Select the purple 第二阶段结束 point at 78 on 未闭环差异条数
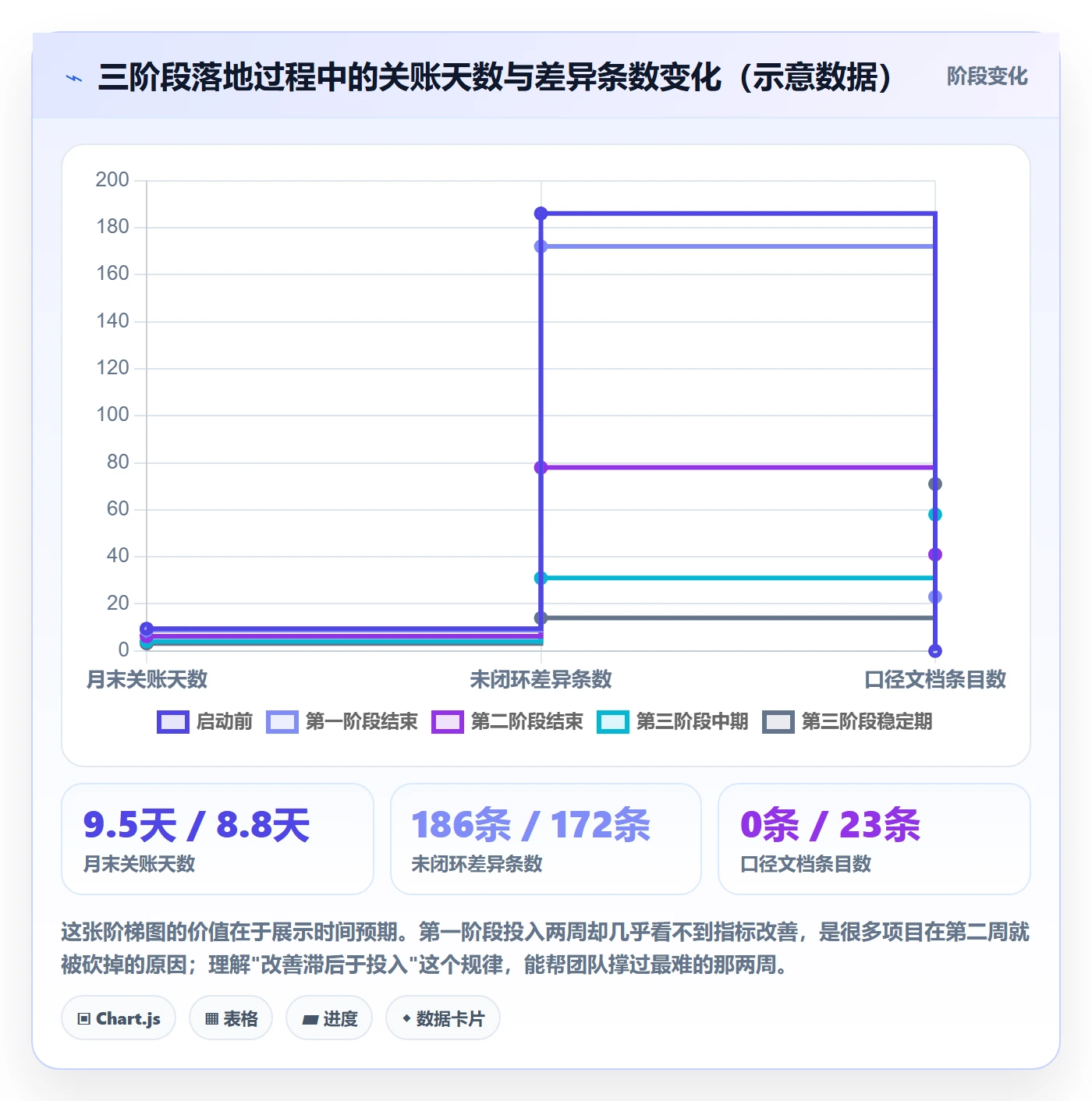The height and width of the screenshot is (1101, 1092). coord(541,467)
